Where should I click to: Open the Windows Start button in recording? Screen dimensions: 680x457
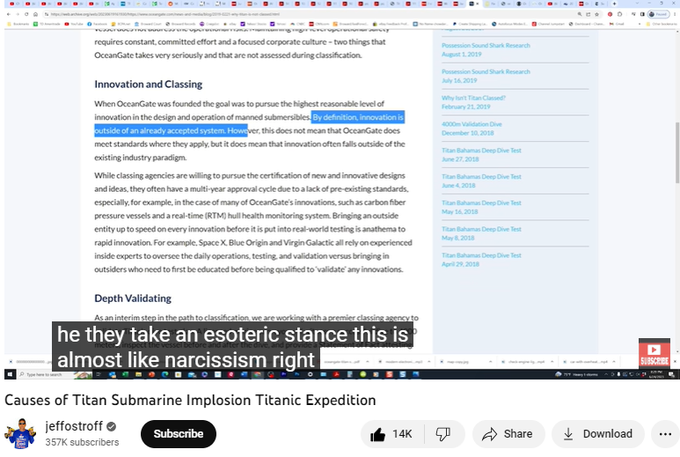click(10, 374)
